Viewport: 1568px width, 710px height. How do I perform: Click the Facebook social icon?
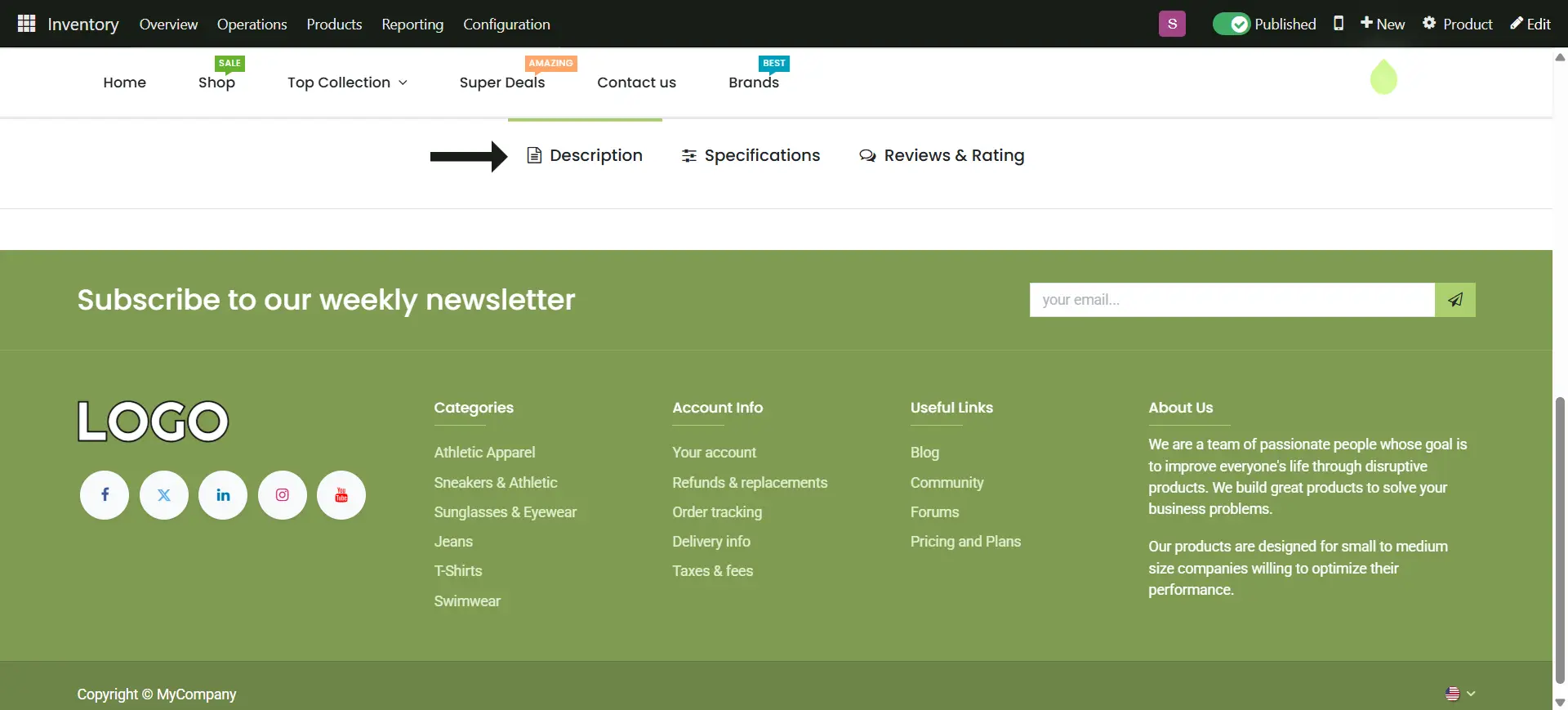[105, 495]
